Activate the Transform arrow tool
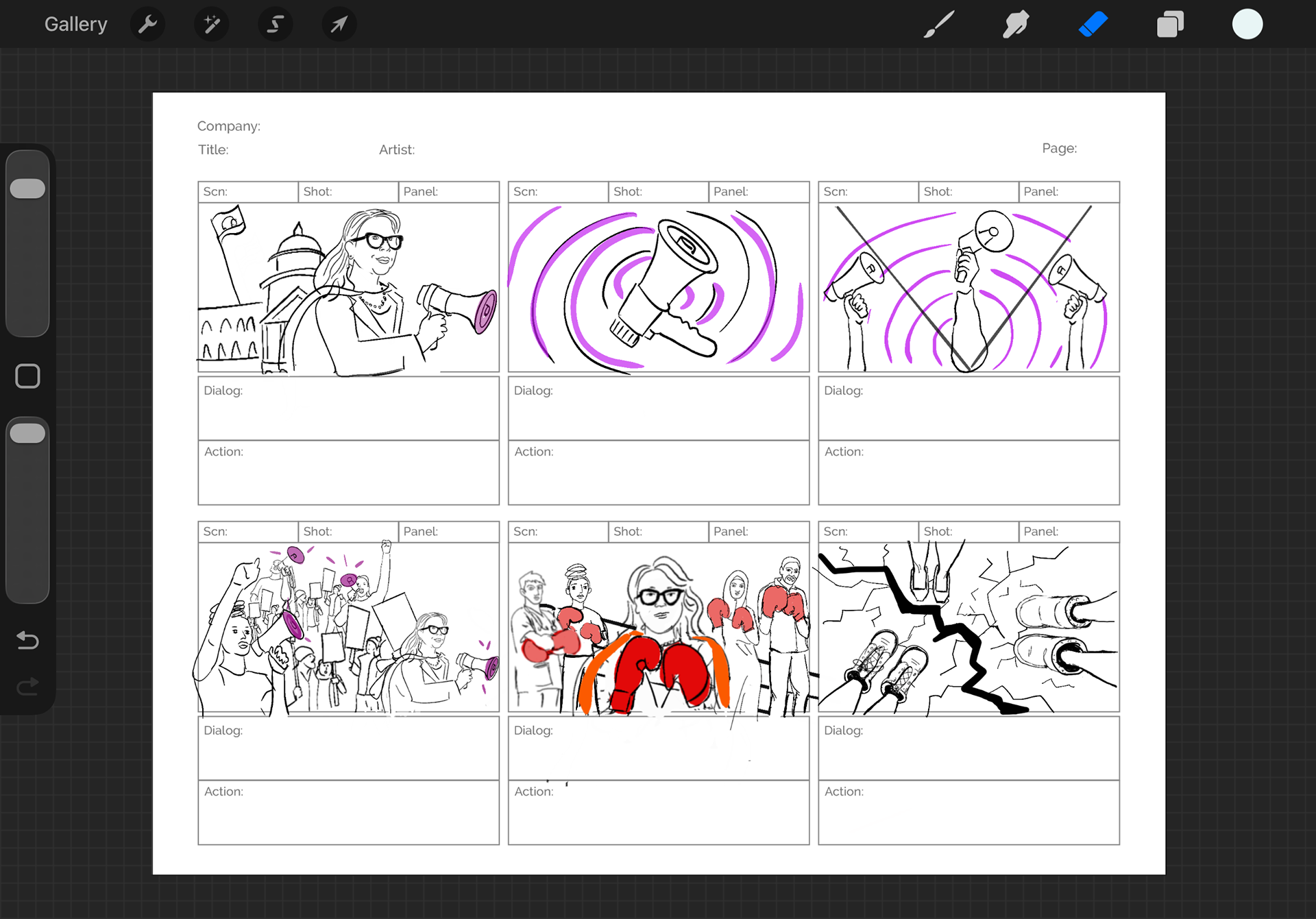The image size is (1316, 919). (x=339, y=25)
